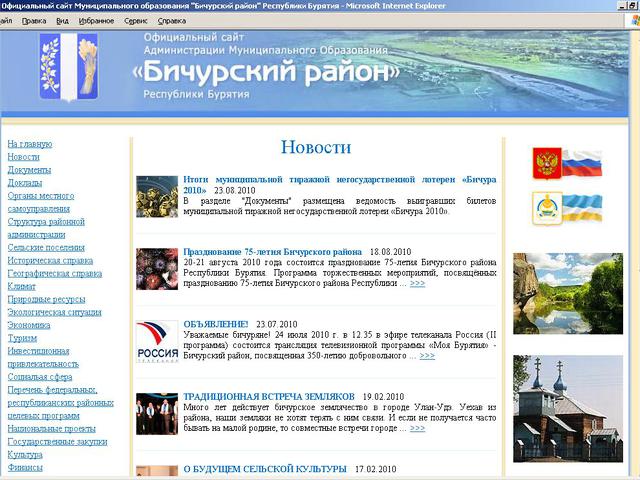640x480 pixels.
Task: Click the Russian coat of arms and flag image
Action: [567, 163]
